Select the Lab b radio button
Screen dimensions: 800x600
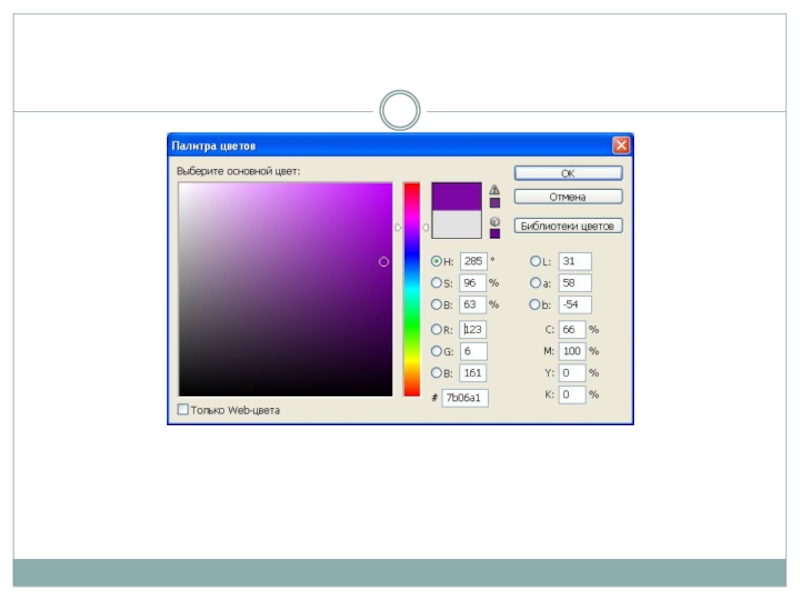[535, 305]
